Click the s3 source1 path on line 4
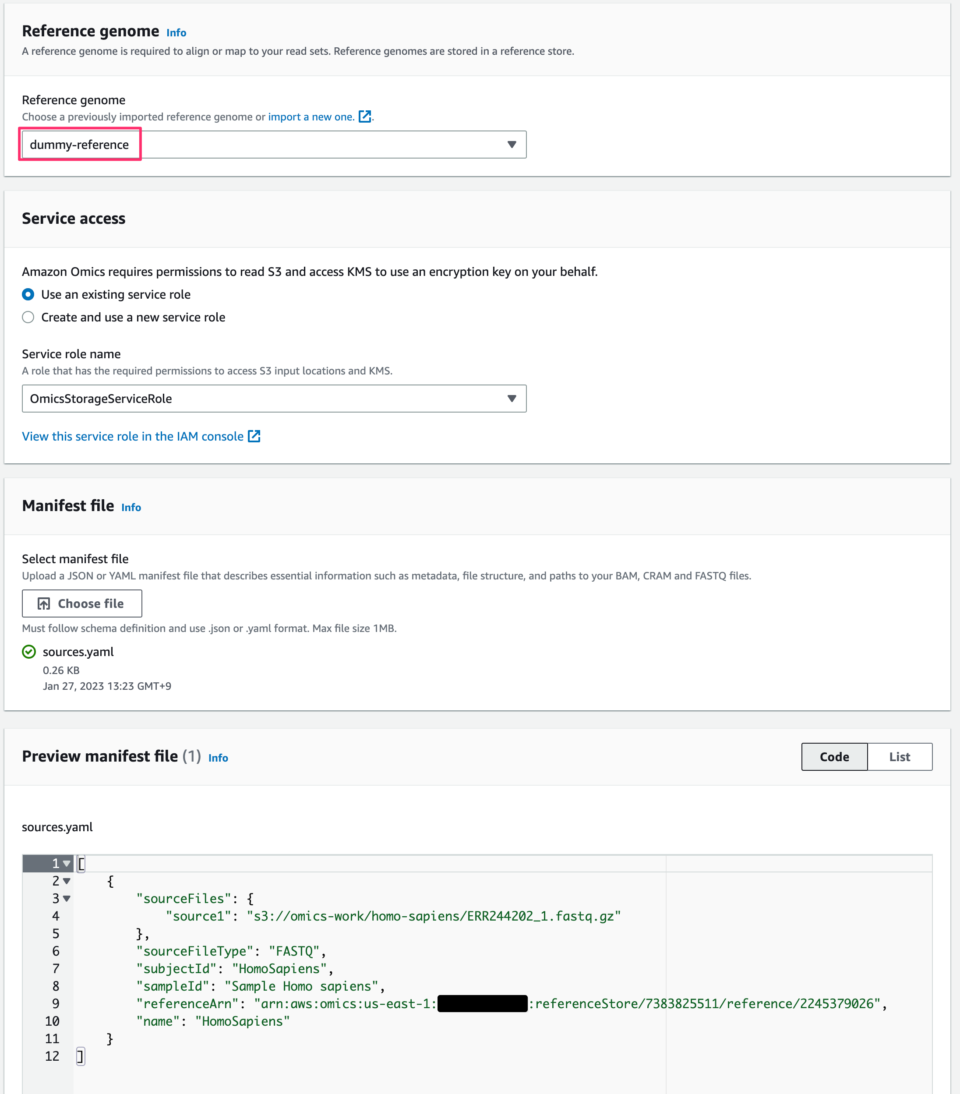960x1094 pixels. click(x=433, y=916)
